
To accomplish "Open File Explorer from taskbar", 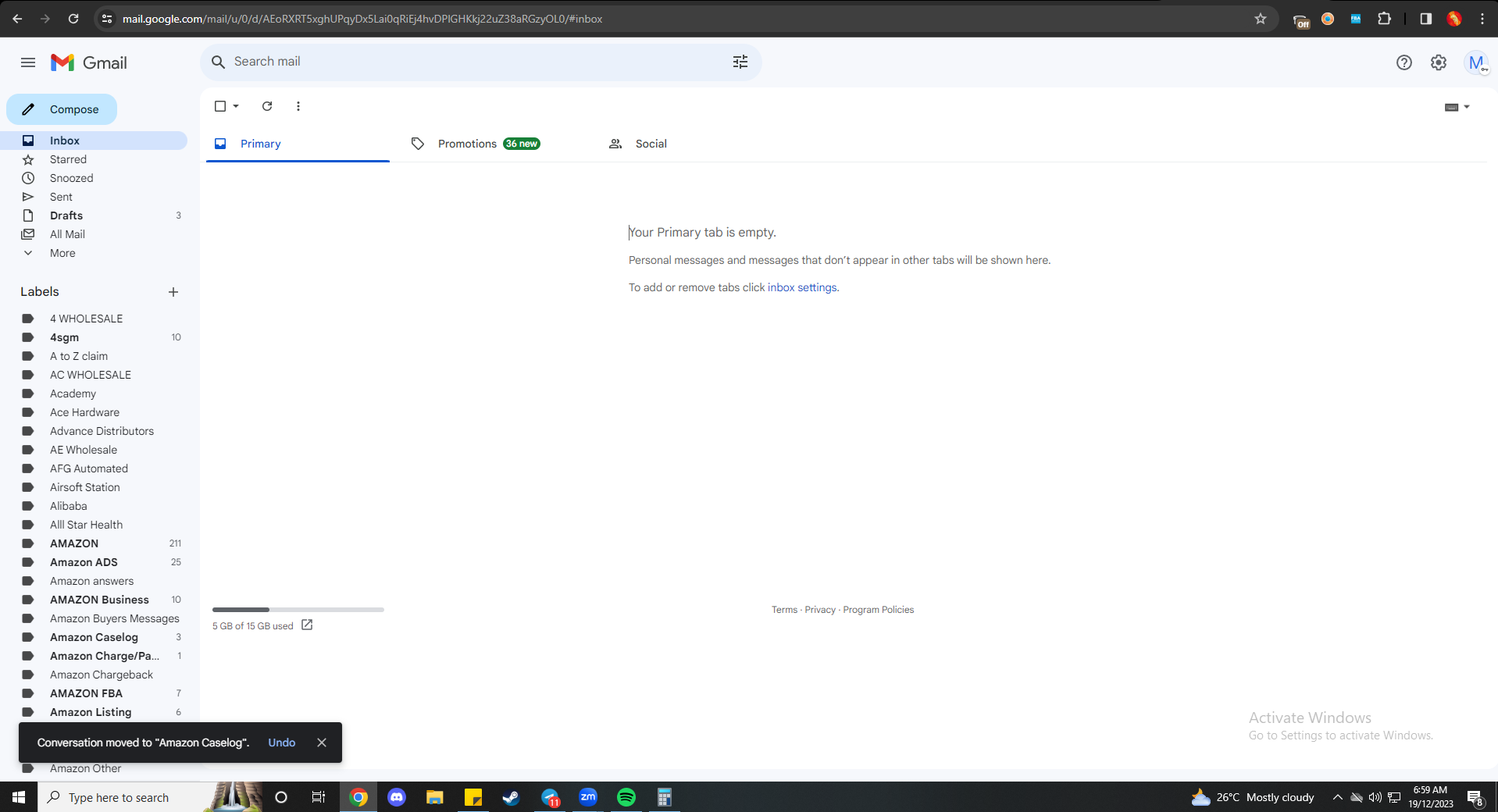I will [x=435, y=797].
